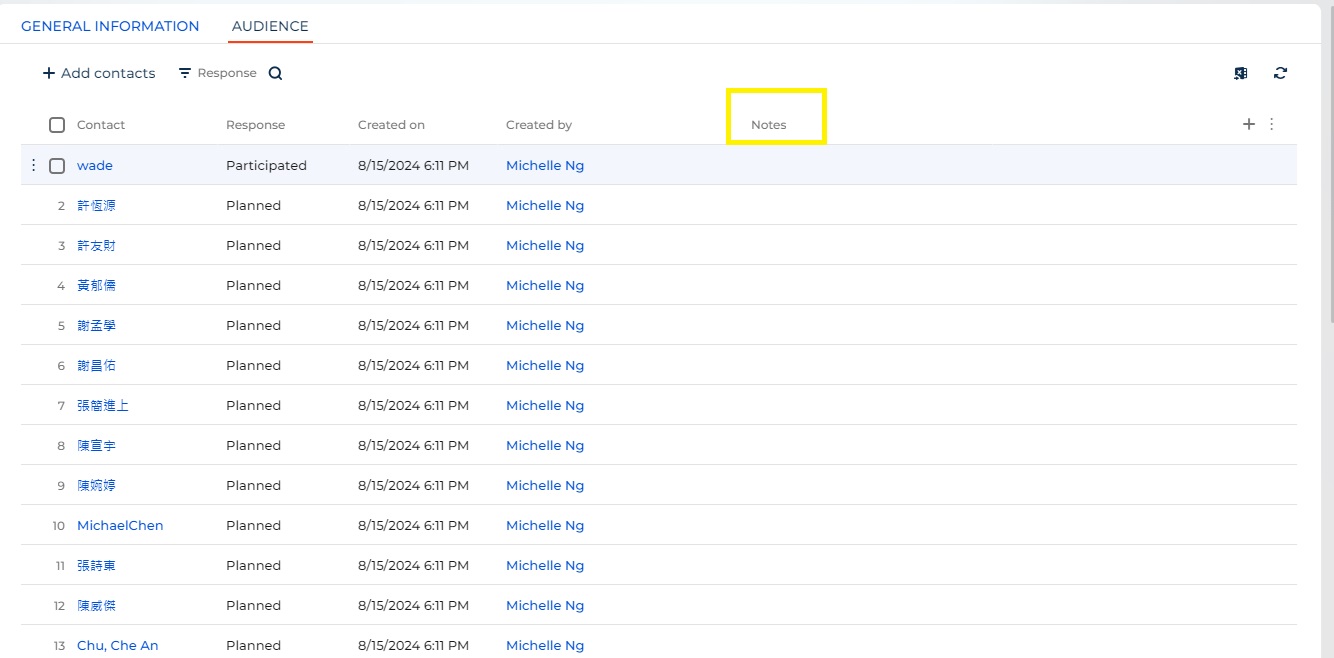1334x658 pixels.
Task: Open the contact link in row 8
Action: [x=96, y=445]
